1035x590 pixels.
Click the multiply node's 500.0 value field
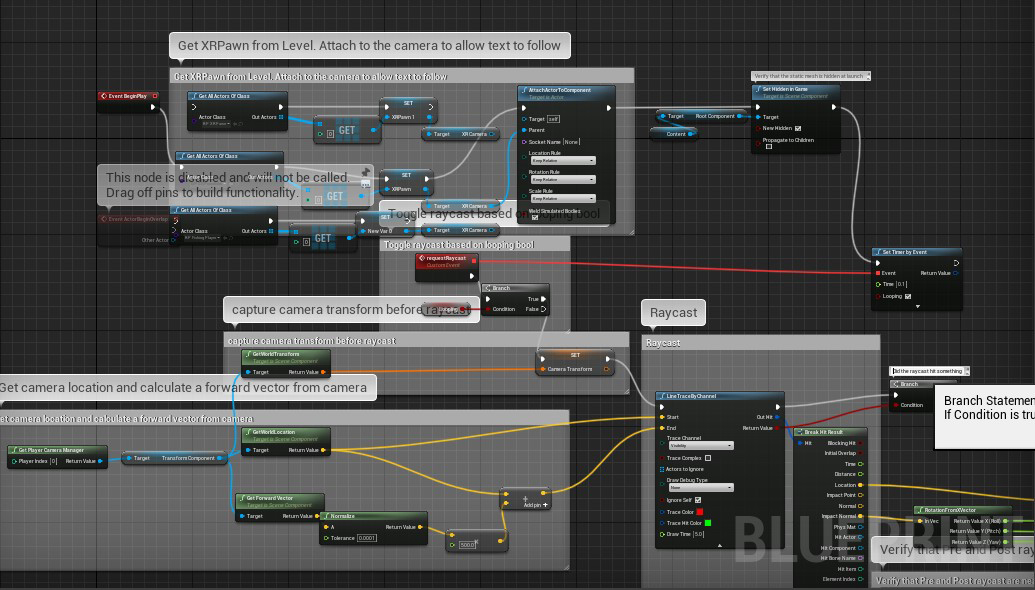[467, 544]
